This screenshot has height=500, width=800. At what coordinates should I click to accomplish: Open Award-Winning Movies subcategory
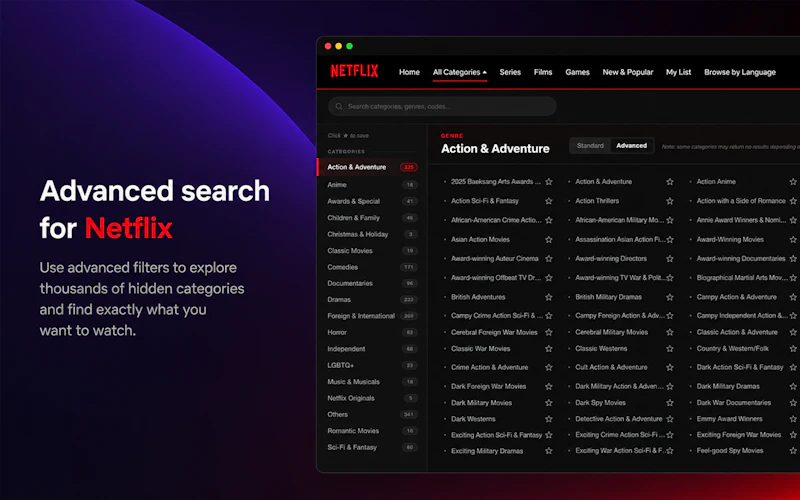[730, 239]
